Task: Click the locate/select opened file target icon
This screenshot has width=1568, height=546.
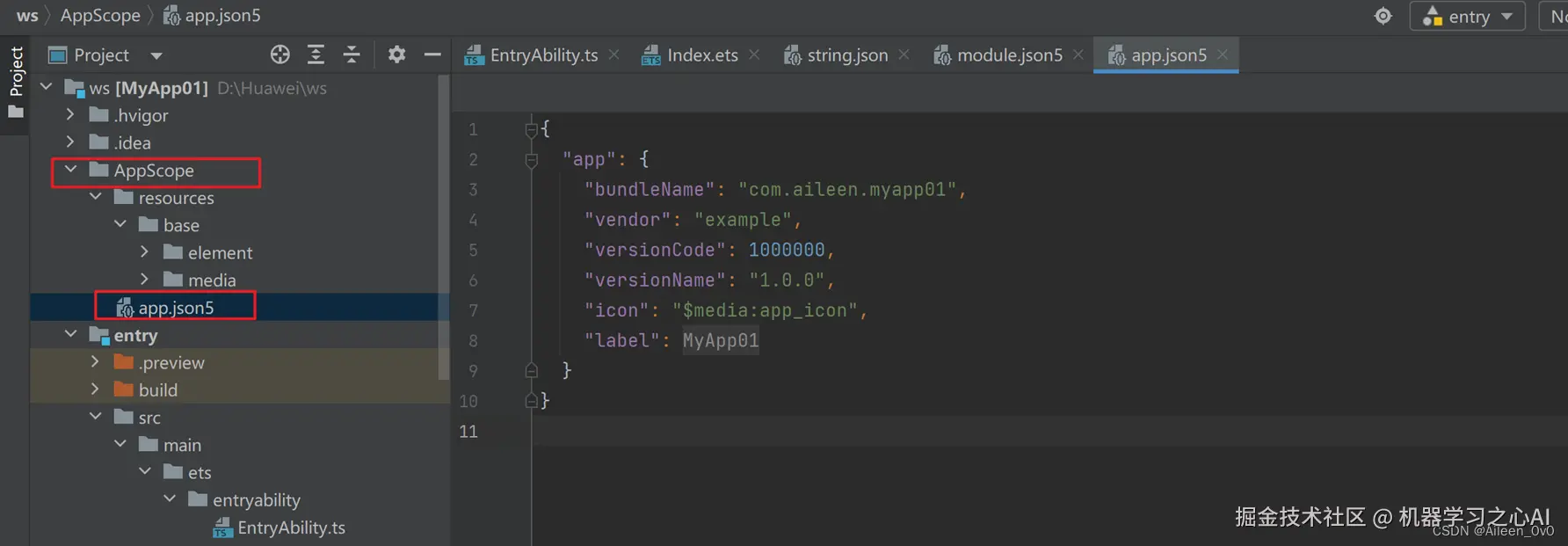Action: click(280, 55)
